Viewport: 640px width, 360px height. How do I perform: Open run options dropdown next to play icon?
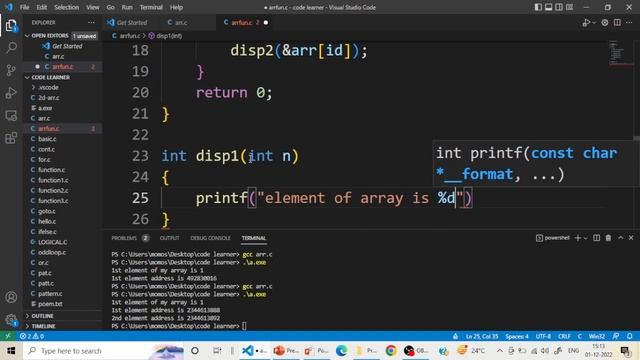(x=594, y=22)
